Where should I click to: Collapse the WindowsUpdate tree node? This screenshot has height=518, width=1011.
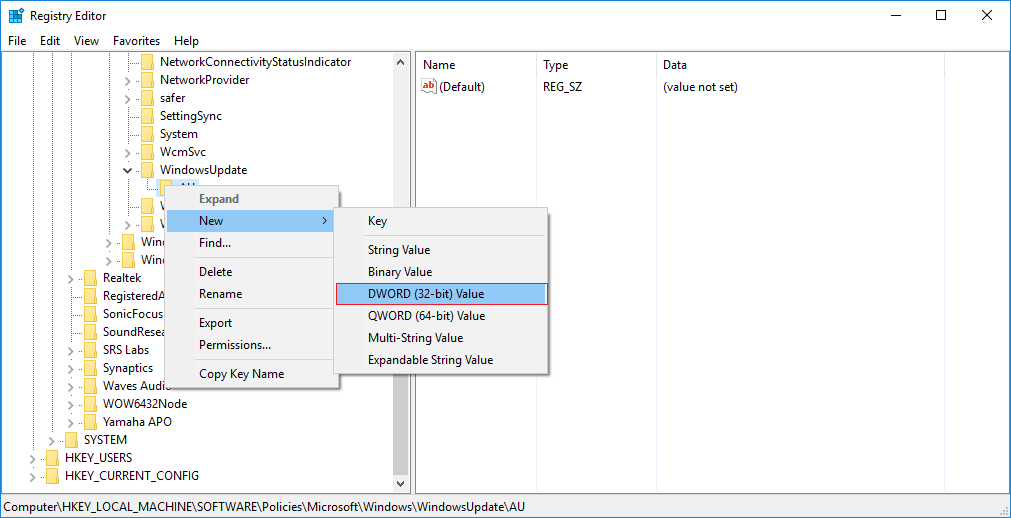click(127, 170)
